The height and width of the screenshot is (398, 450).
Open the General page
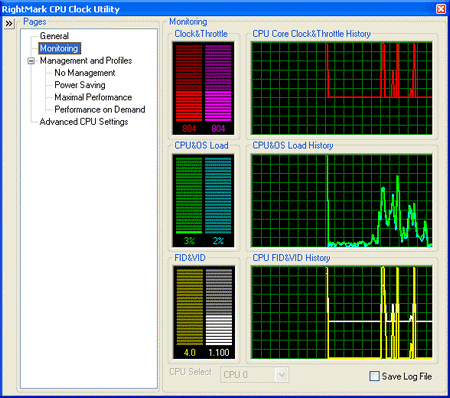[x=54, y=36]
